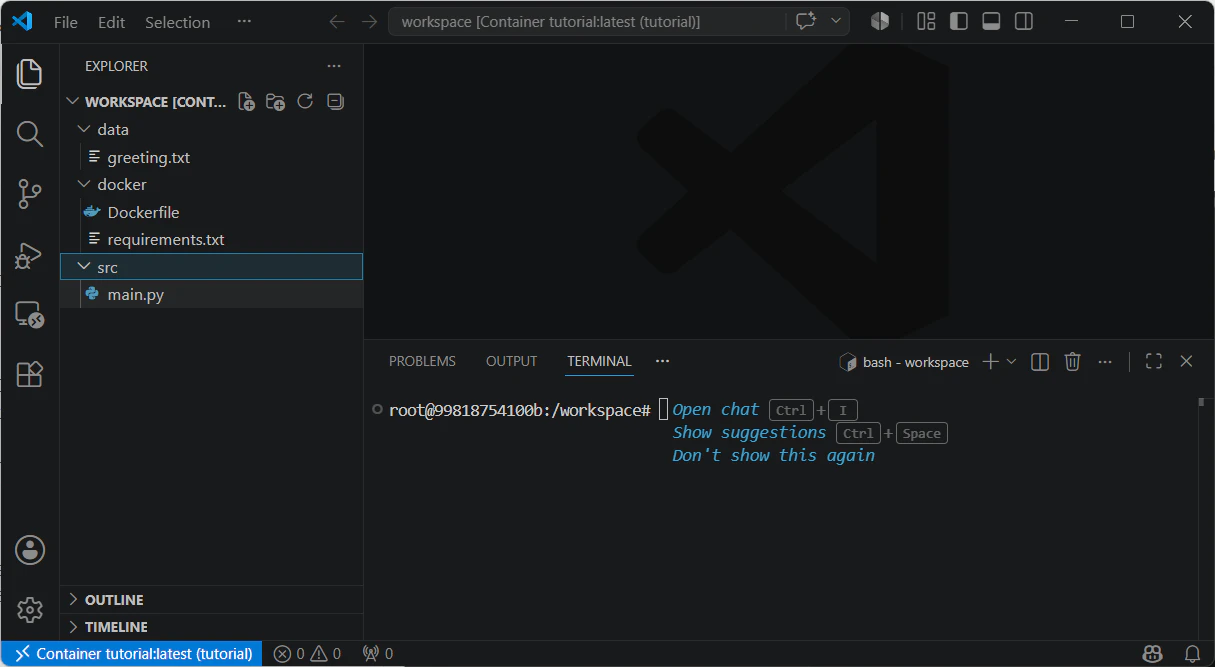
Task: Open the Search view in activity bar
Action: 30,134
